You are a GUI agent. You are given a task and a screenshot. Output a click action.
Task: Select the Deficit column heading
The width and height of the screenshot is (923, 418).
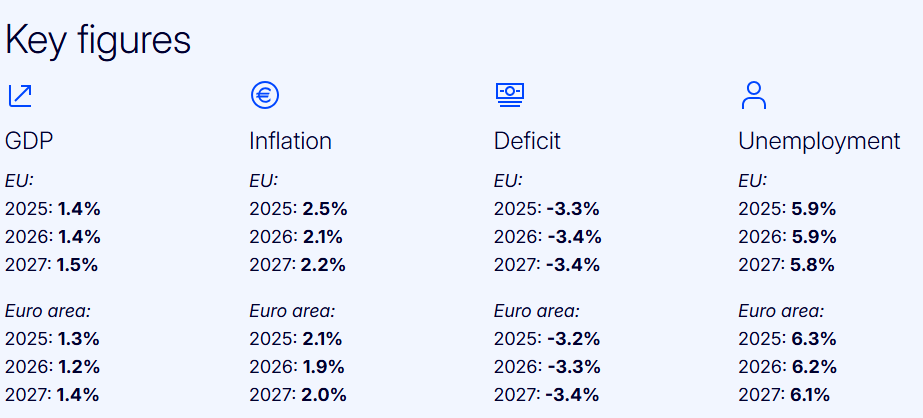tap(527, 141)
